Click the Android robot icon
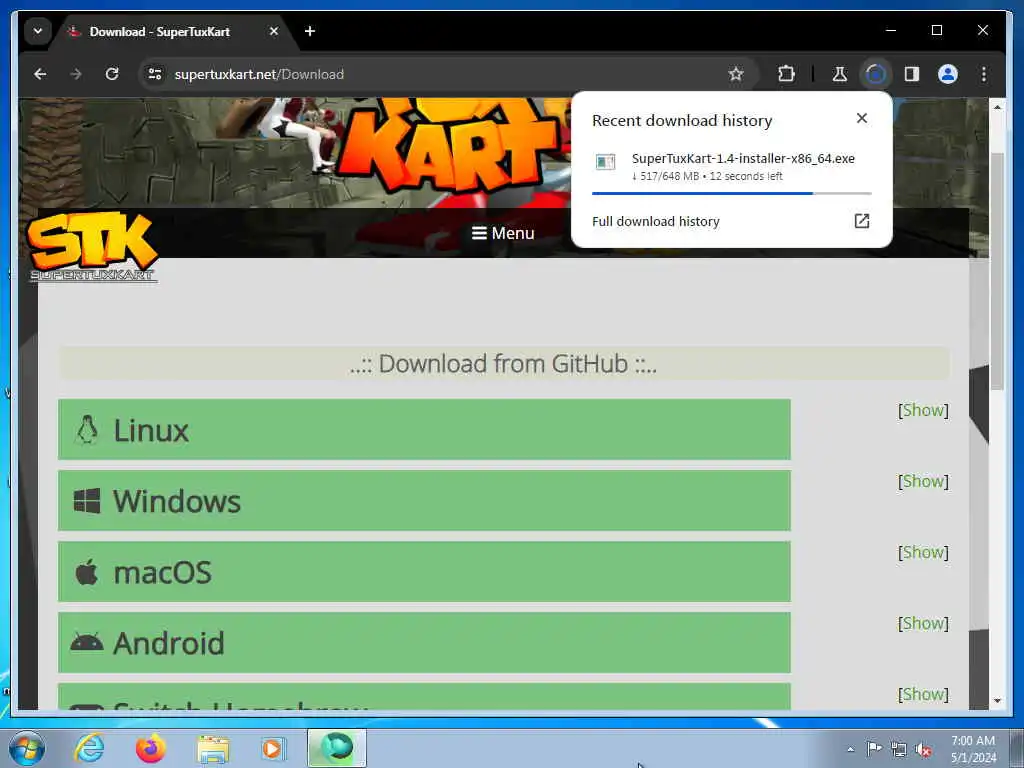The height and width of the screenshot is (768, 1024). pyautogui.click(x=87, y=643)
